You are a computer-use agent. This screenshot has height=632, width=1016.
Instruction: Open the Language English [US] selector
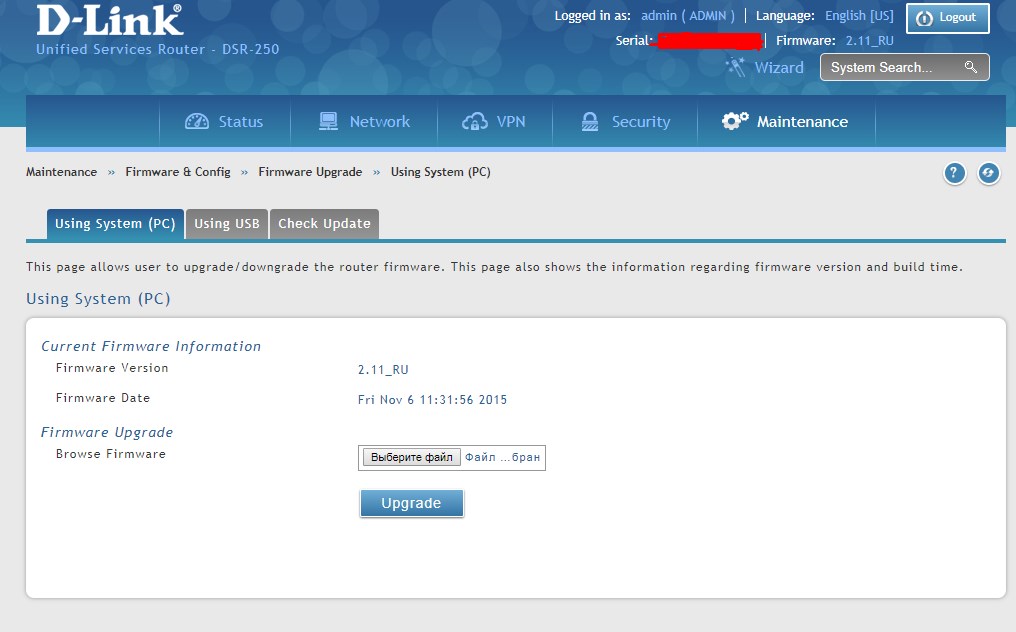point(859,16)
